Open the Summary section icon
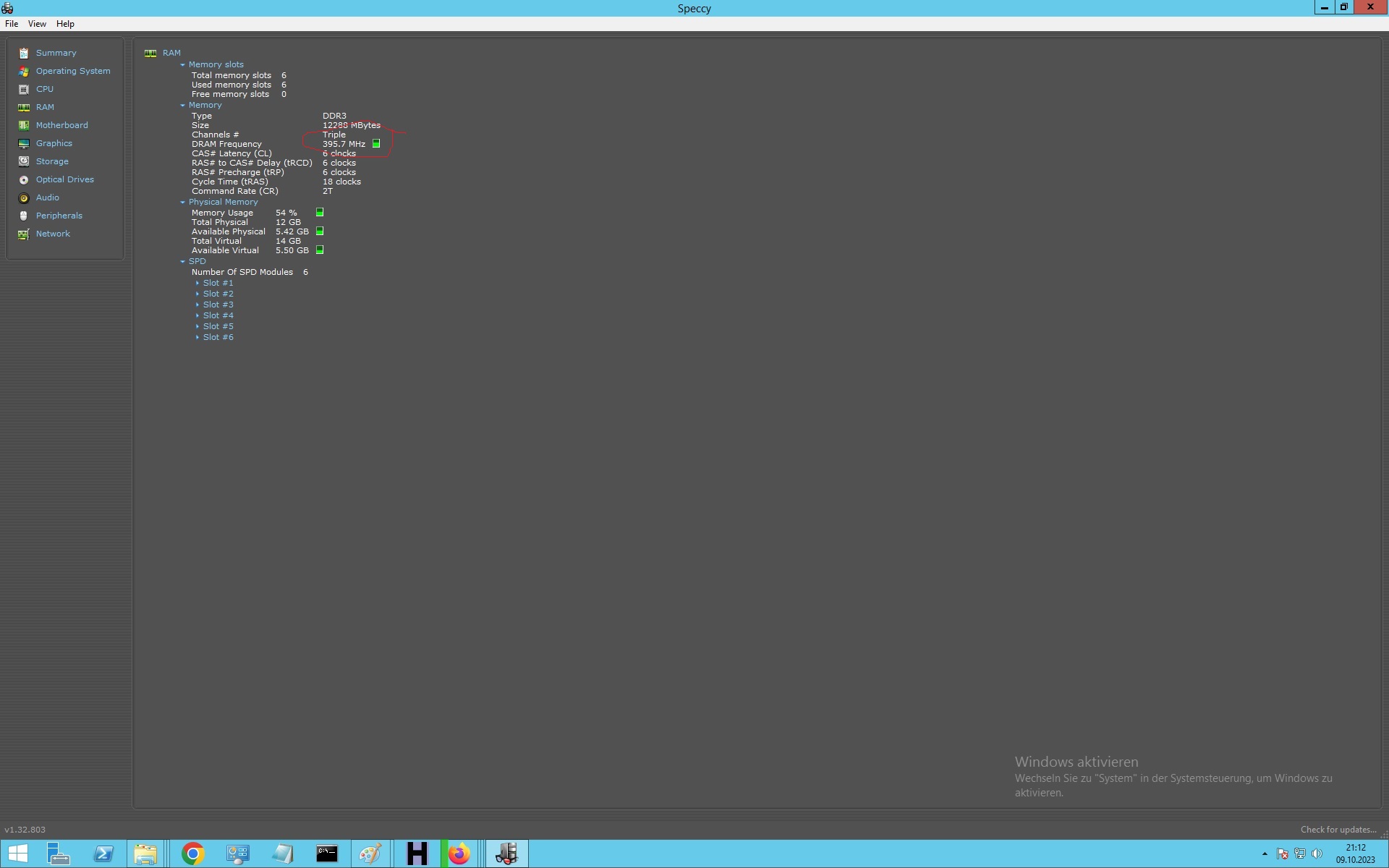The image size is (1389, 868). pyautogui.click(x=24, y=53)
